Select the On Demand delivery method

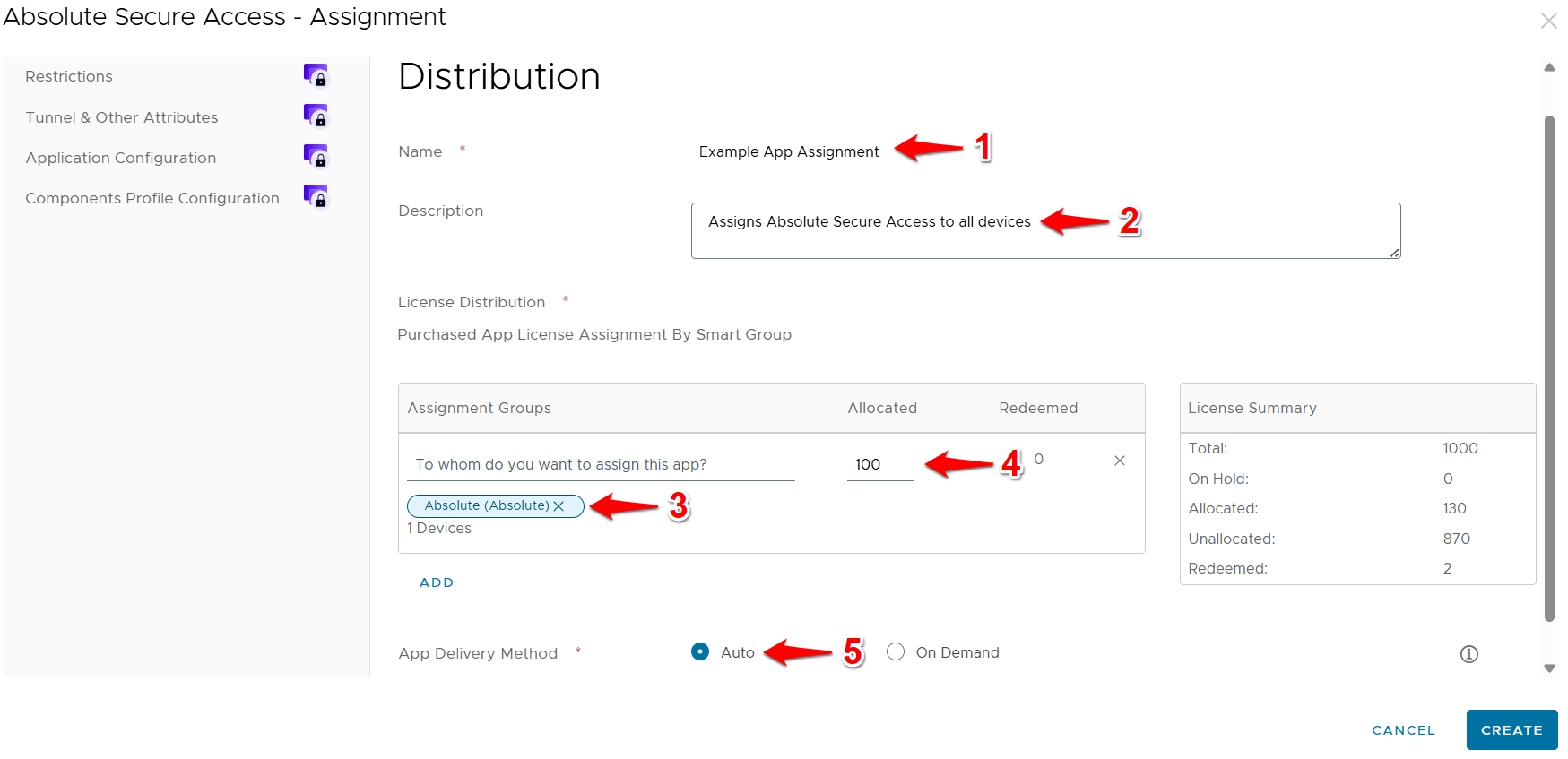[896, 652]
